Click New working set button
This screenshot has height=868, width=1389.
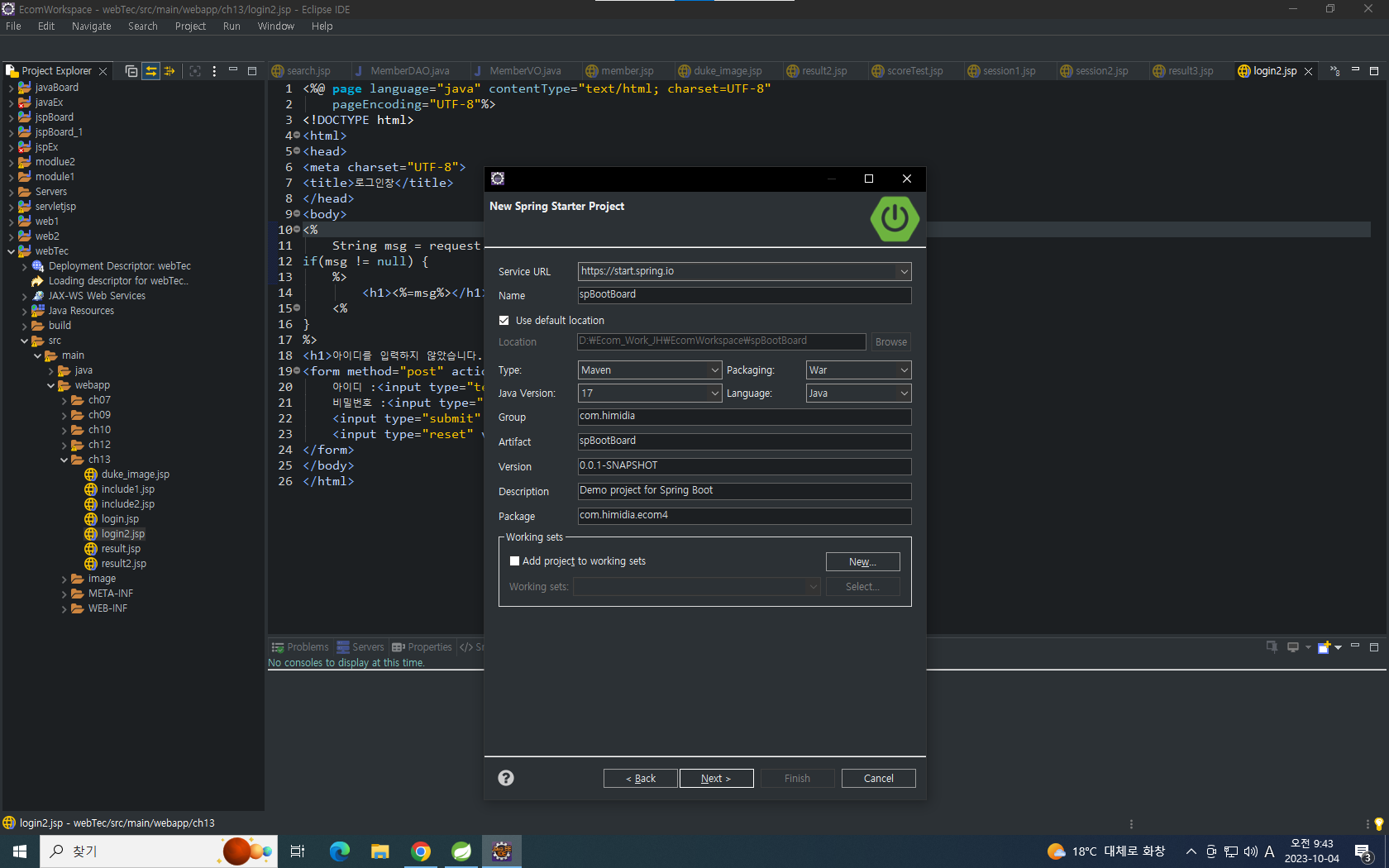click(x=862, y=562)
